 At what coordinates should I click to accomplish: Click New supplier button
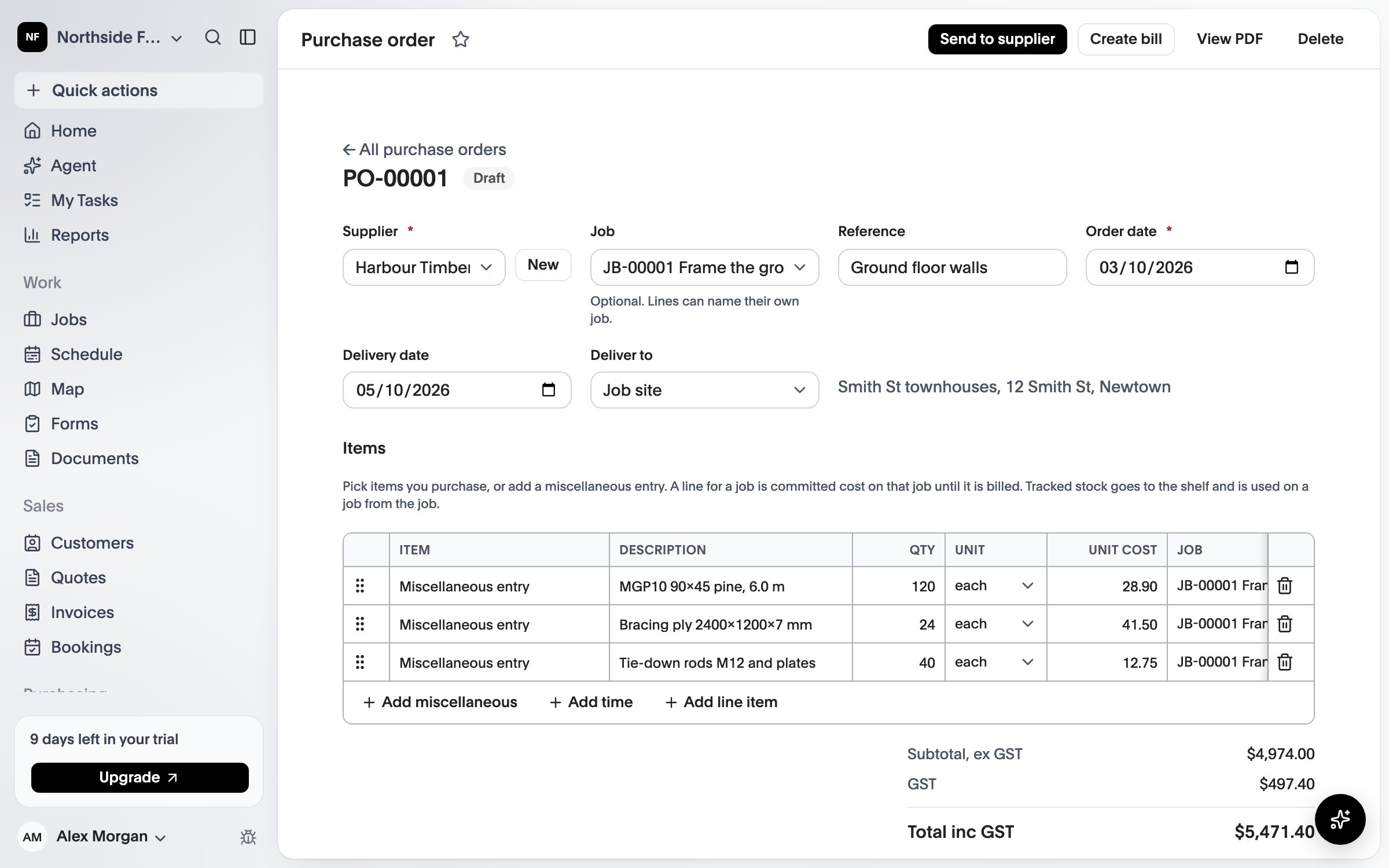point(543,265)
